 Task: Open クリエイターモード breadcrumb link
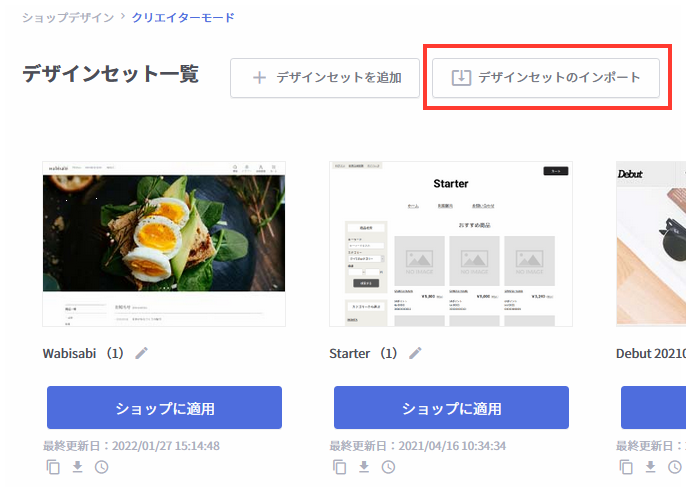[x=183, y=17]
